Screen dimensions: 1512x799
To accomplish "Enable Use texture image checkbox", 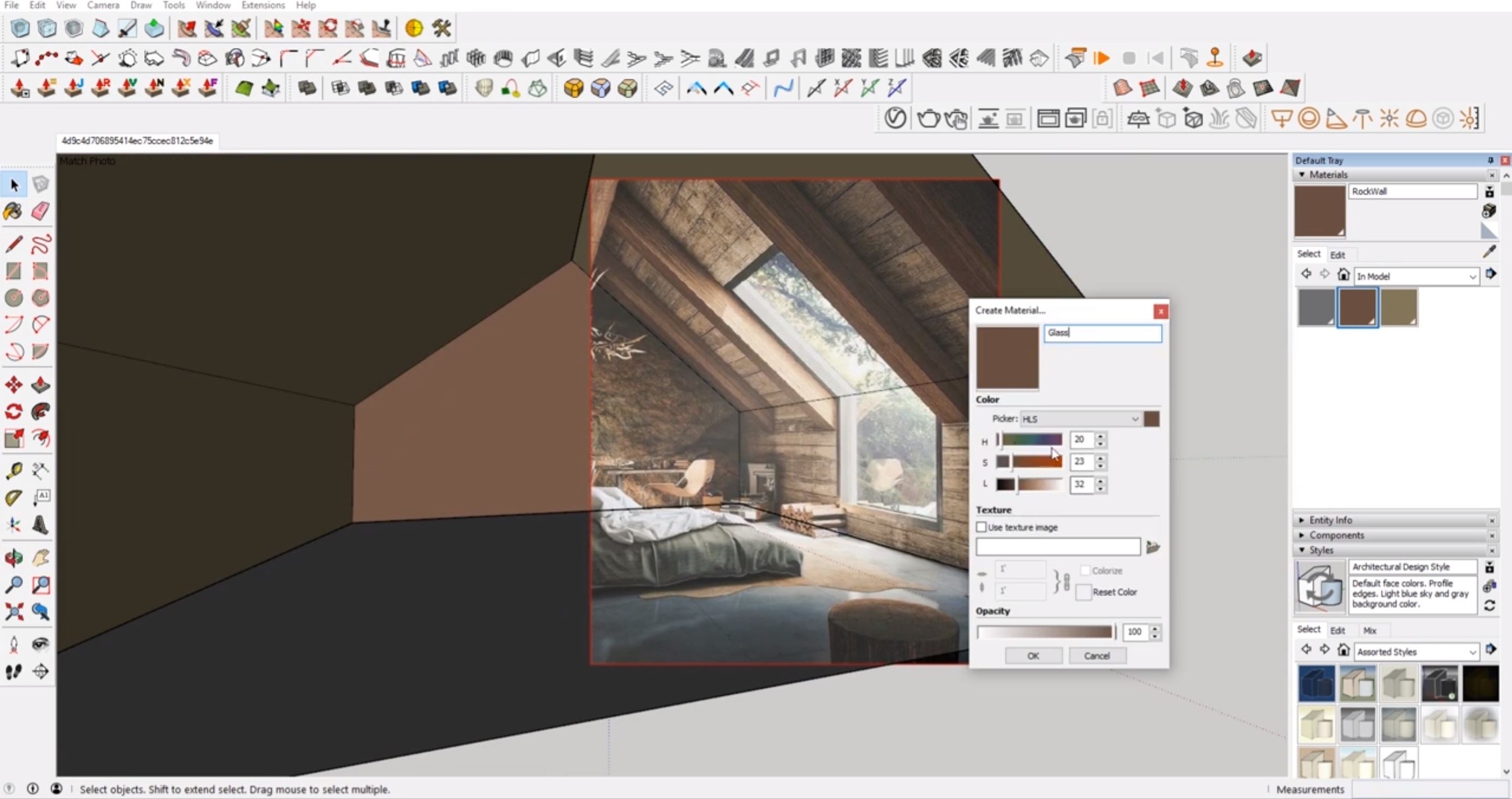I will (x=981, y=527).
